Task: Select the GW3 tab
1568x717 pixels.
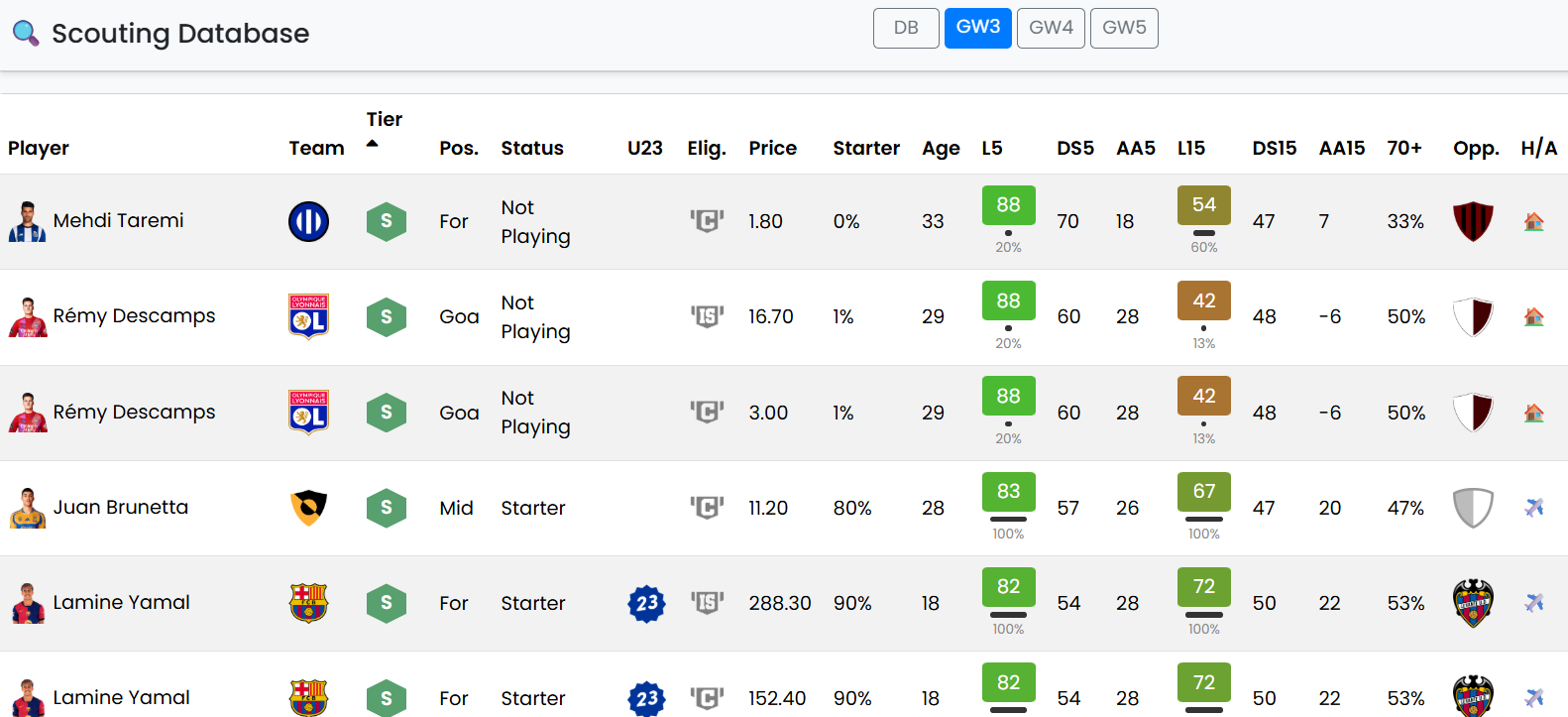Action: (x=977, y=28)
